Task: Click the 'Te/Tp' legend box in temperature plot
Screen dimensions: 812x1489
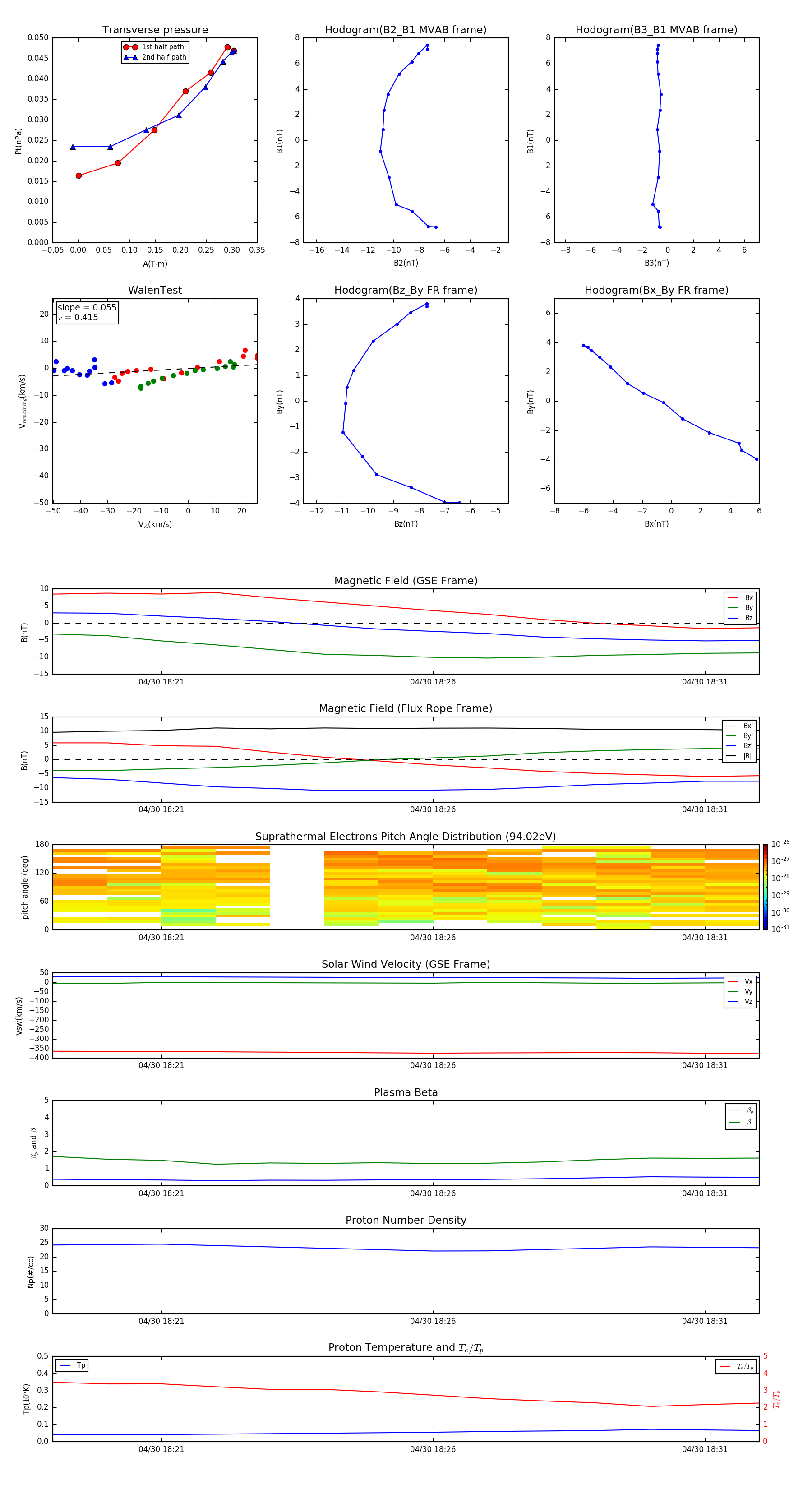Action: coord(736,1366)
